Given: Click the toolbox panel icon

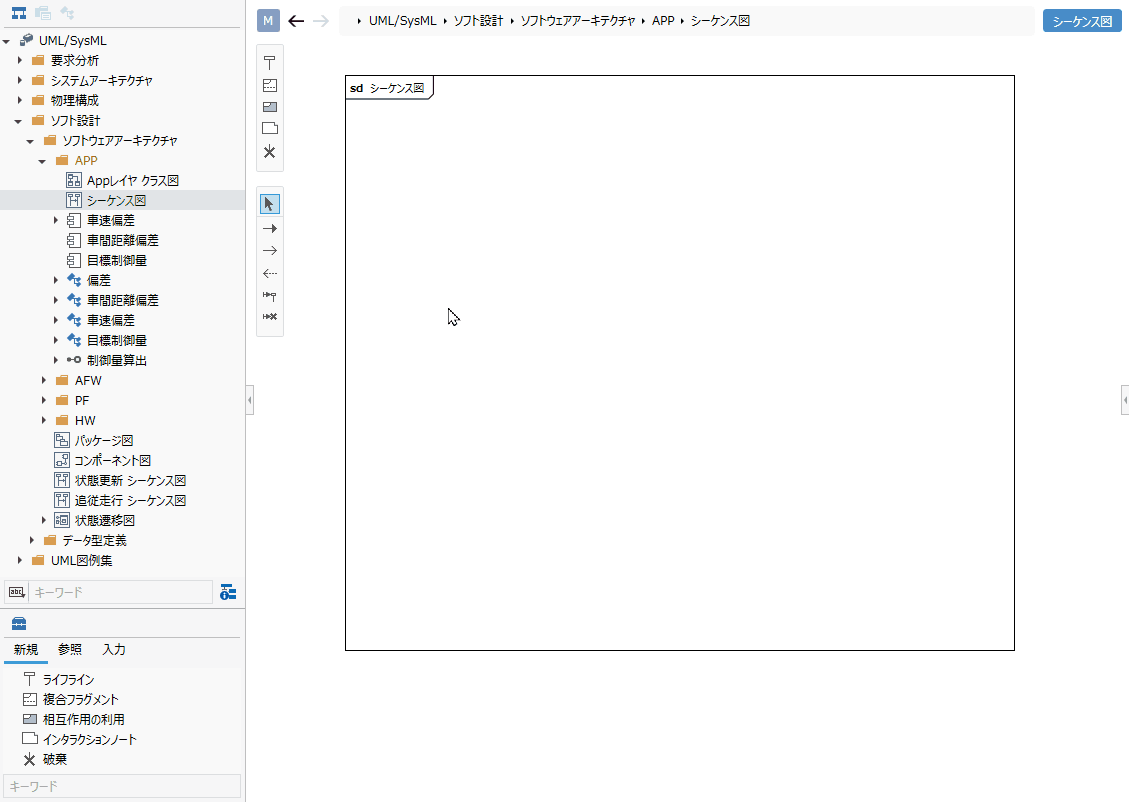Looking at the screenshot, I should coord(19,623).
